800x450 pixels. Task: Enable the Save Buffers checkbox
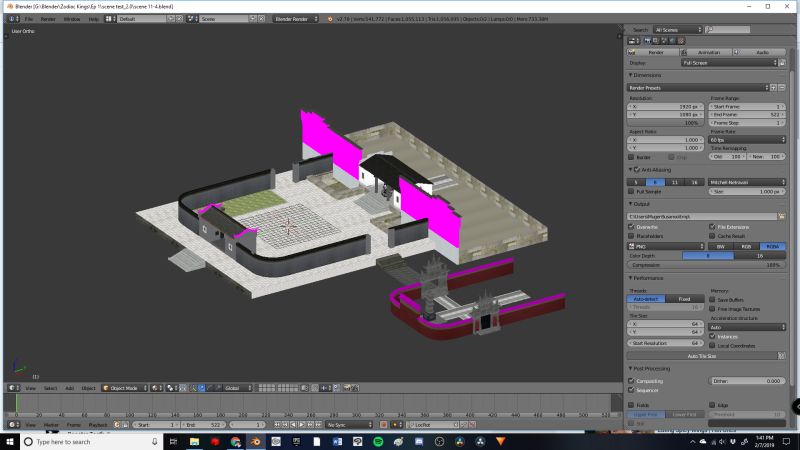712,300
